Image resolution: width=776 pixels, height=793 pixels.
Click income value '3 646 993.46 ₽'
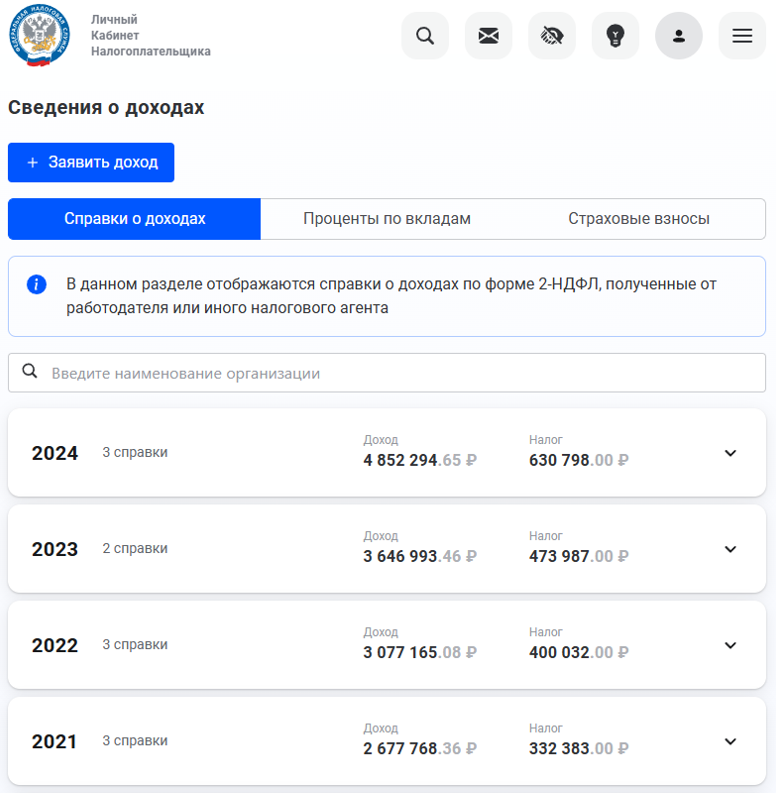click(x=420, y=556)
